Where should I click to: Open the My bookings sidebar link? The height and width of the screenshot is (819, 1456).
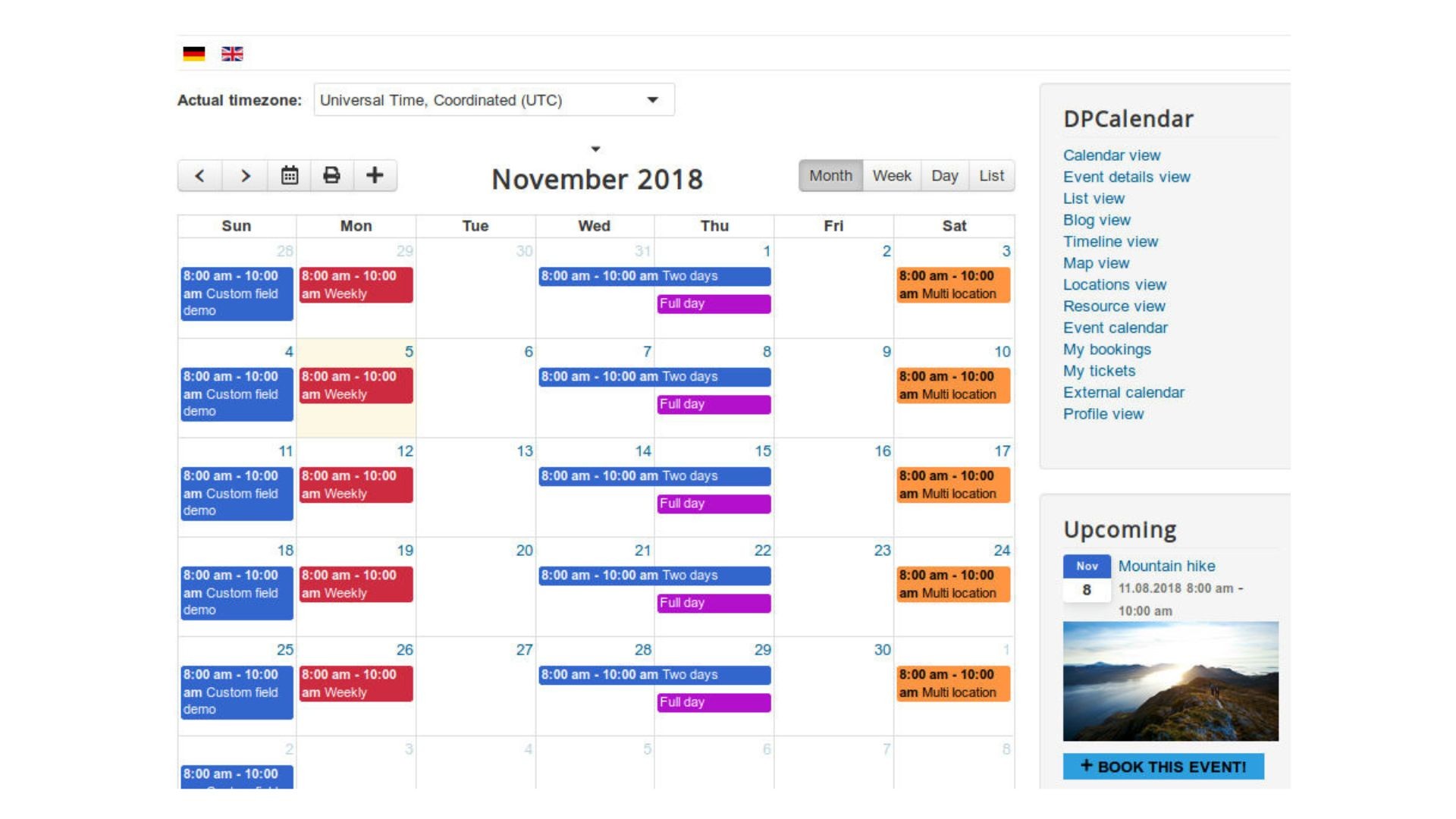pos(1106,350)
